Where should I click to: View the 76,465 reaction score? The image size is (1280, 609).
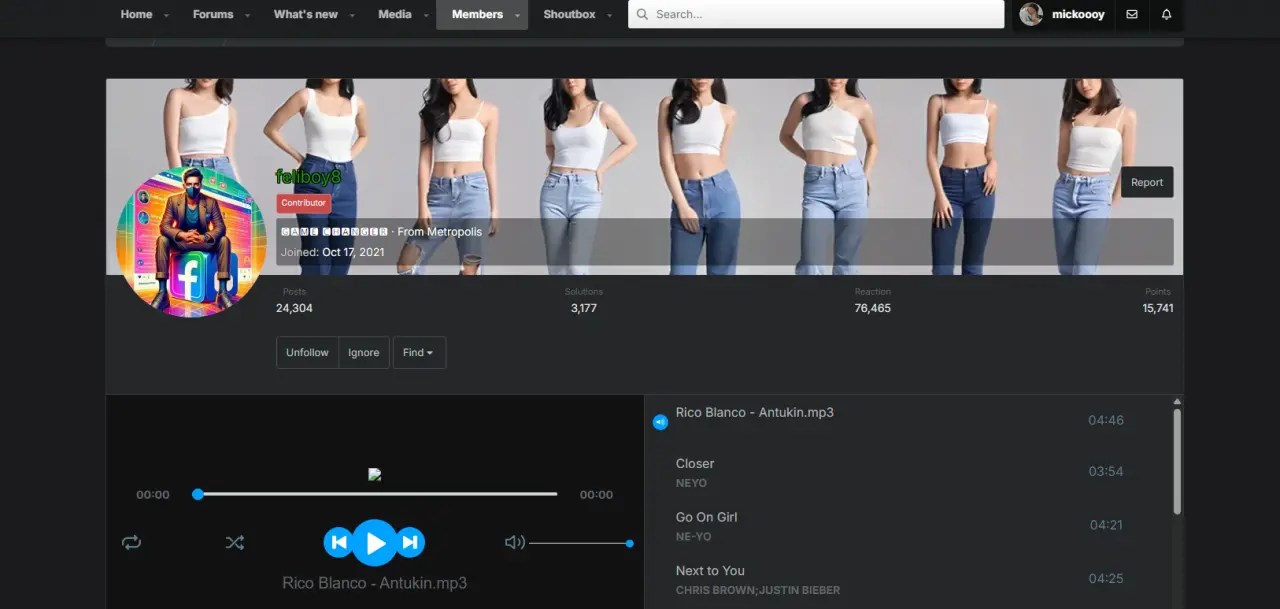pos(872,308)
